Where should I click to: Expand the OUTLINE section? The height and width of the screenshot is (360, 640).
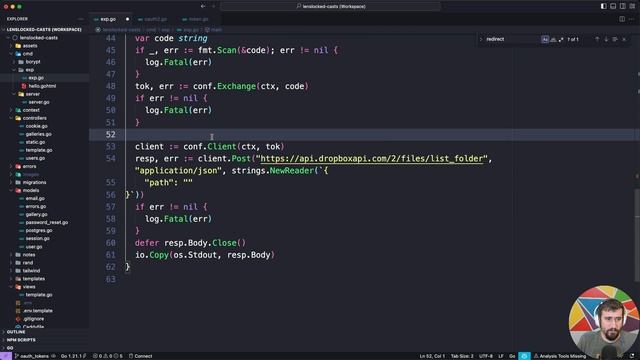pos(44,332)
